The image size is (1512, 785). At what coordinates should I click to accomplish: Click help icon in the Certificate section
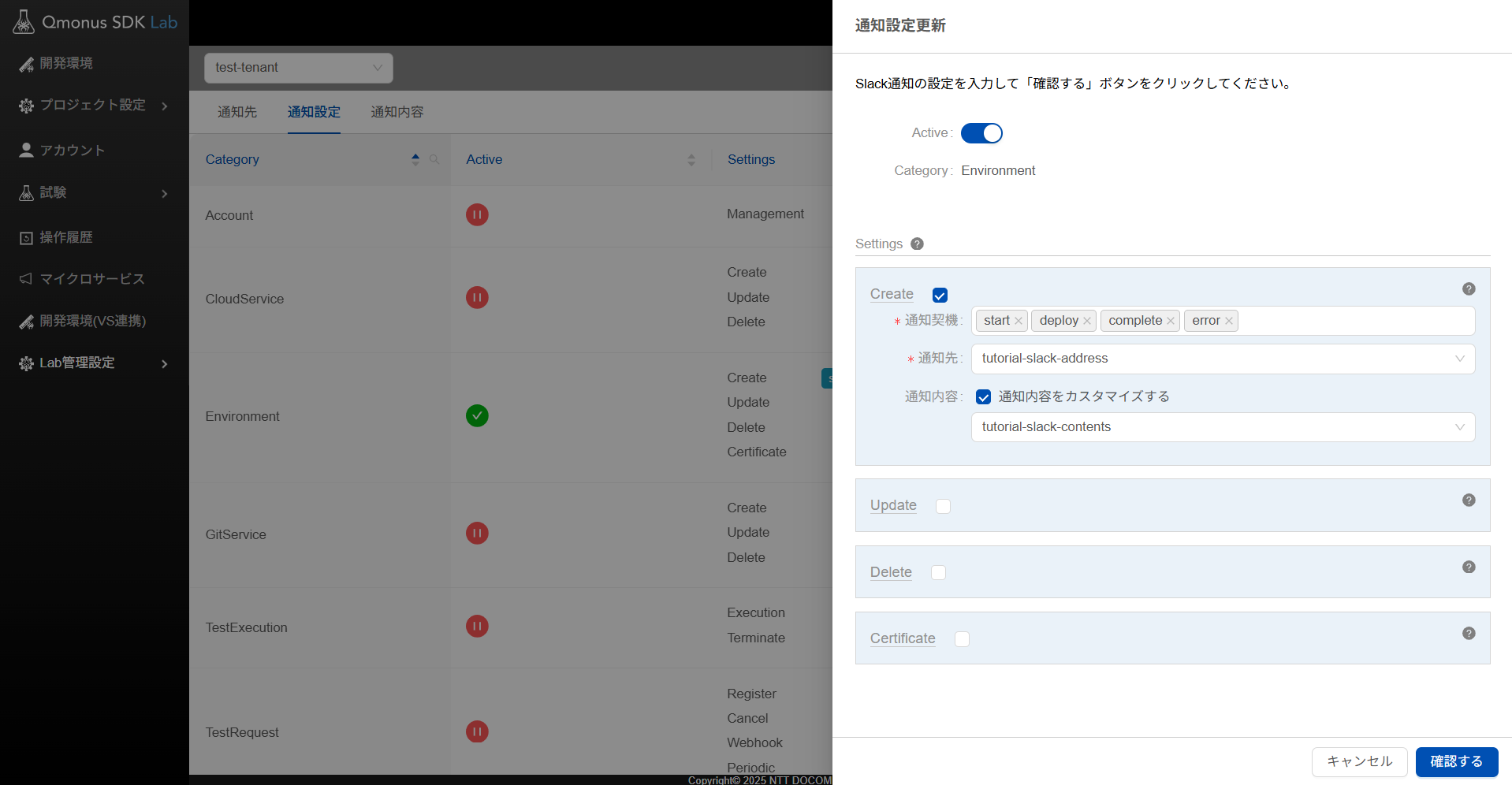(x=1468, y=634)
